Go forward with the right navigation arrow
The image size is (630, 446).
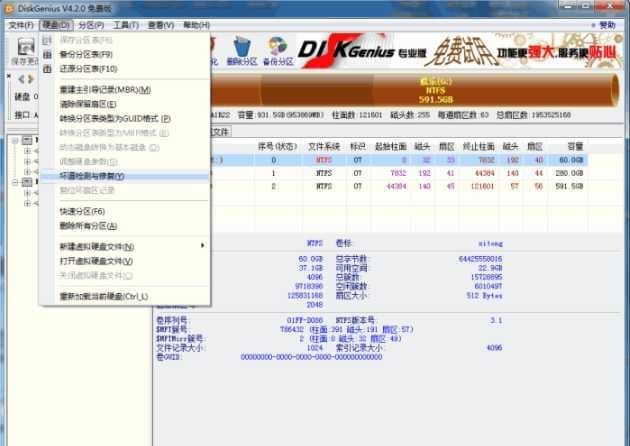tap(31, 79)
